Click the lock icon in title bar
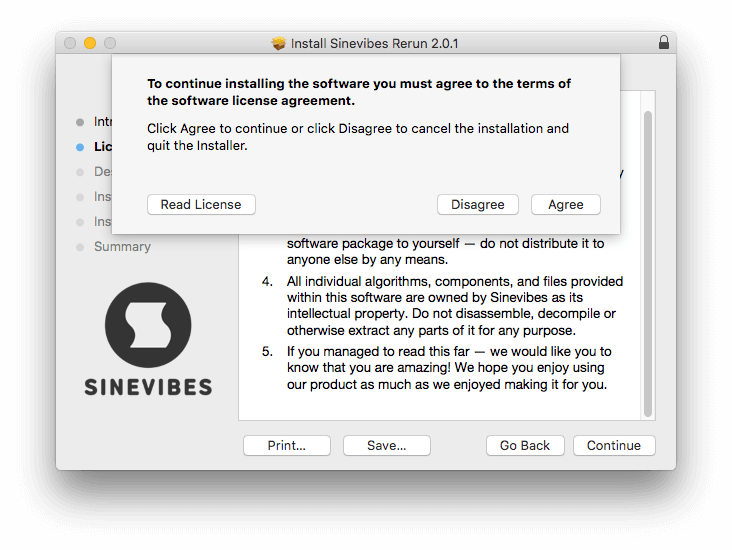 coord(663,42)
